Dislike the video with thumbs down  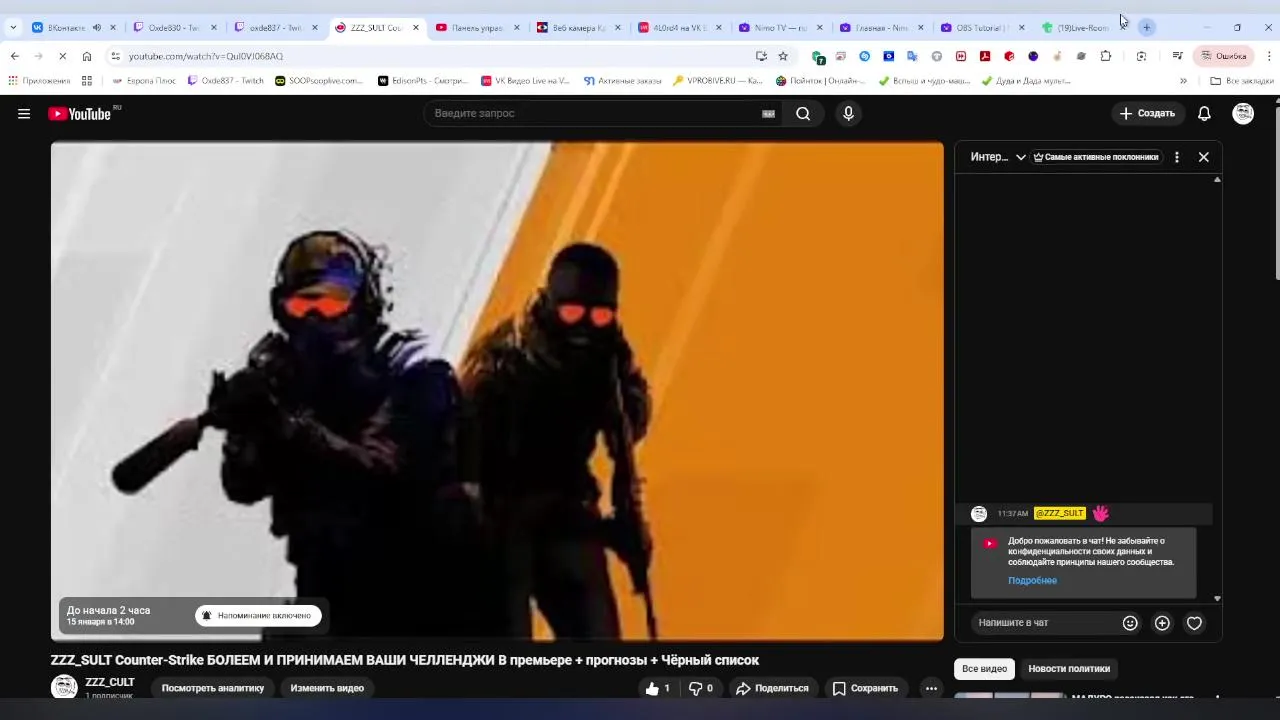click(x=701, y=688)
